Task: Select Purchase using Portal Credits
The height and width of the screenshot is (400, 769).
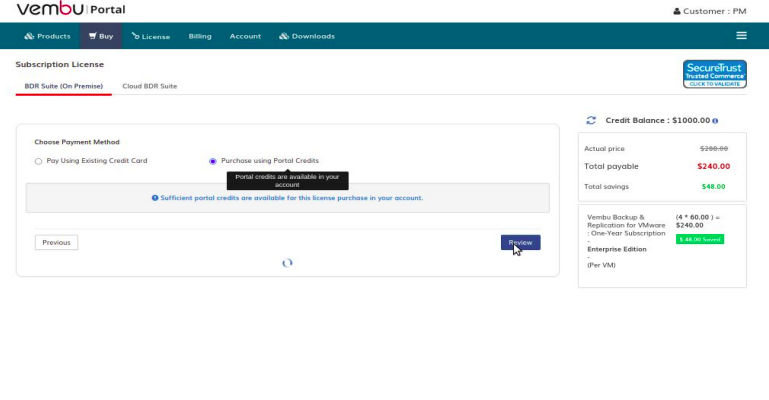Action: click(x=212, y=161)
